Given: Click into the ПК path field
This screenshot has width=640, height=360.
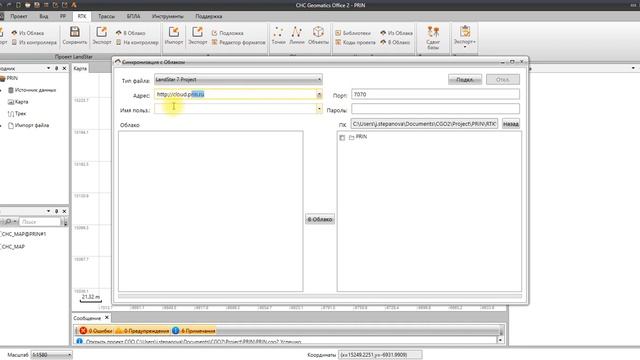Looking at the screenshot, I should point(424,123).
